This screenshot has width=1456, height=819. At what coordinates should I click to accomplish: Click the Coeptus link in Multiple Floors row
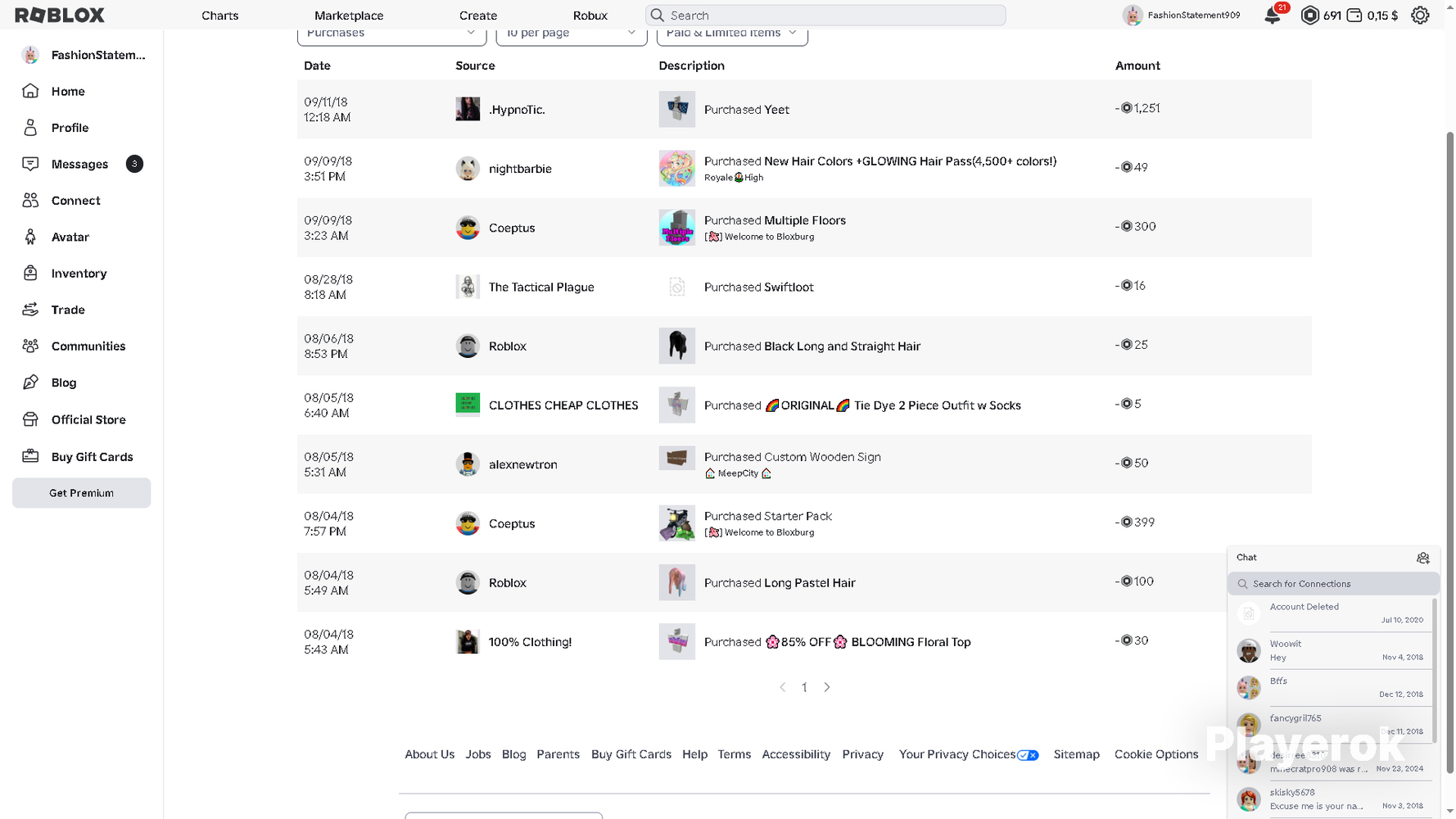point(512,228)
